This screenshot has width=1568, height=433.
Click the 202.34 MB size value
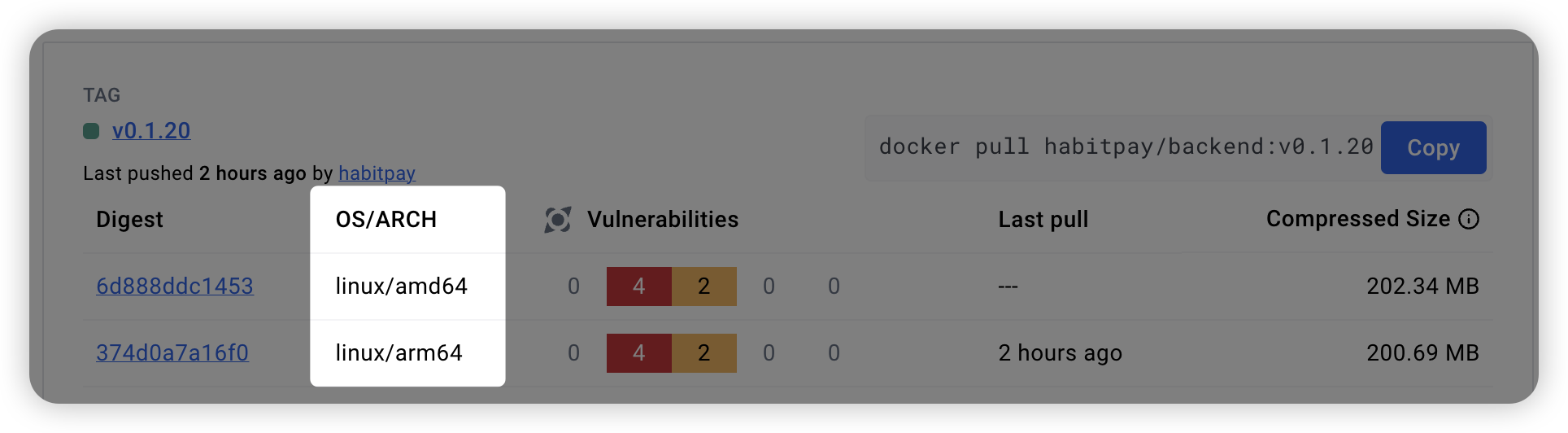[1422, 286]
